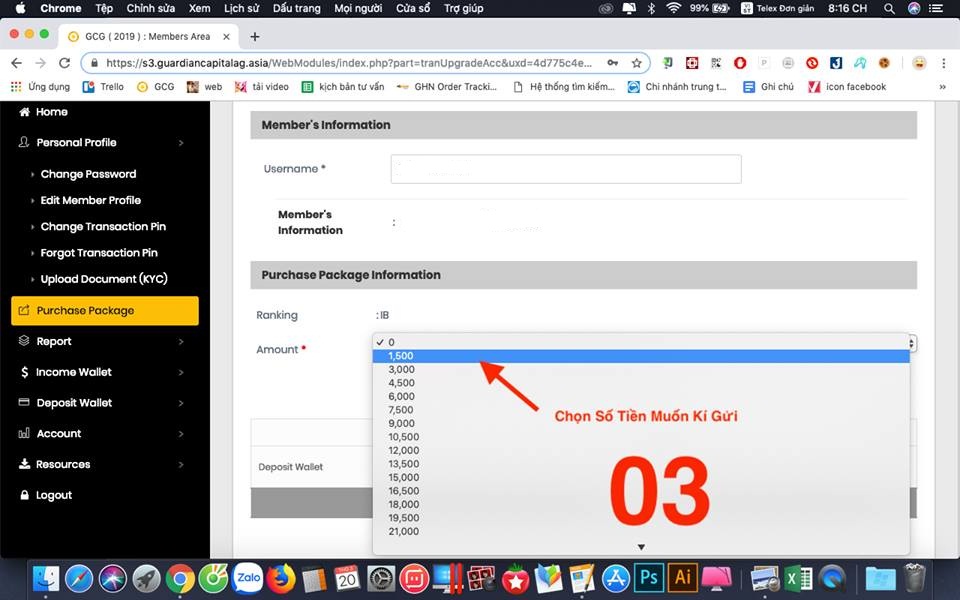Open the Lịch sử menu

[241, 8]
